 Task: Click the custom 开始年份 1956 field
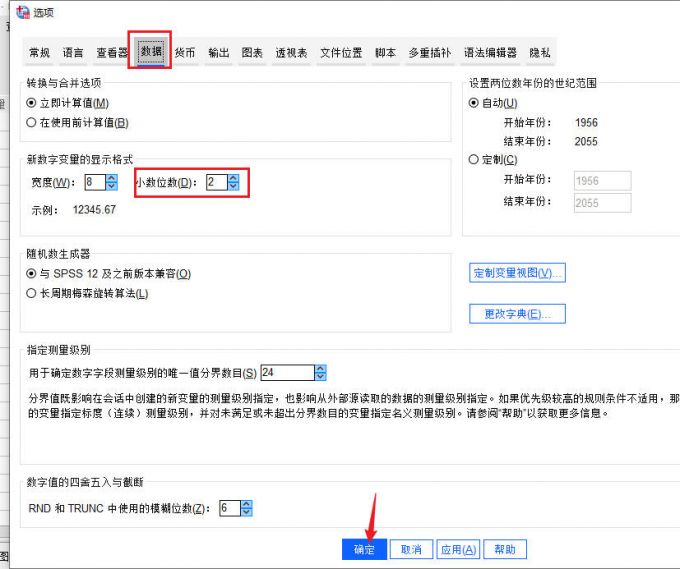click(x=602, y=181)
